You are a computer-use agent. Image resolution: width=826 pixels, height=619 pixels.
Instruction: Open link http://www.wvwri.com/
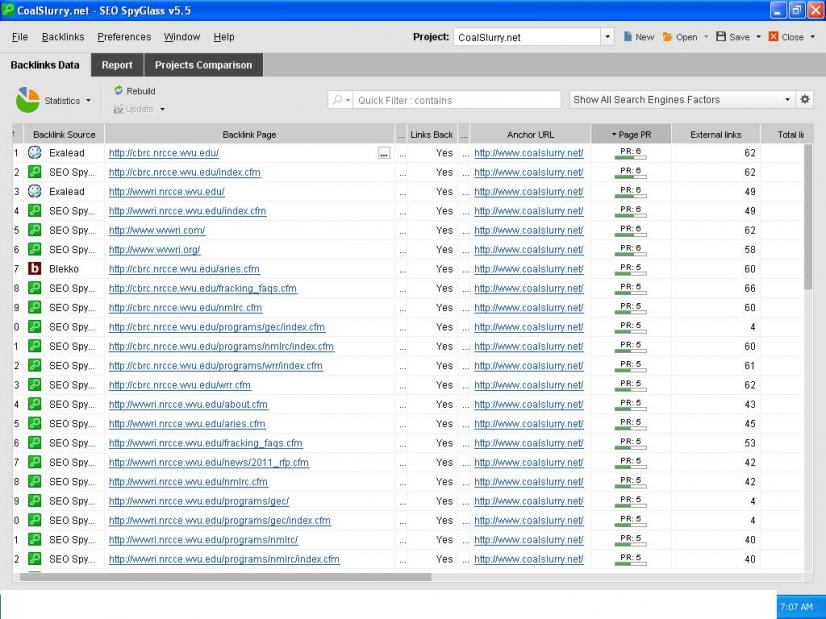click(156, 230)
